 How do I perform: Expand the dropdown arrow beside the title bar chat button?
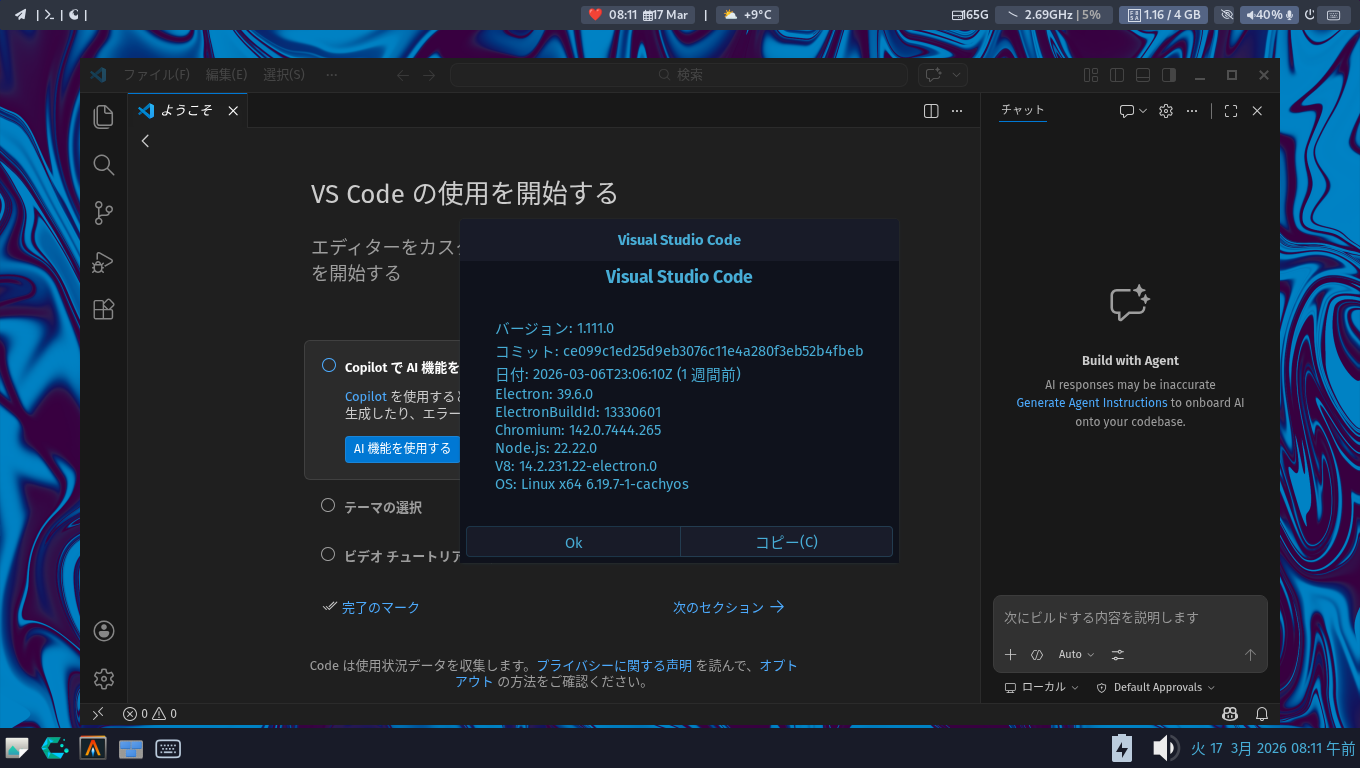[x=957, y=75]
